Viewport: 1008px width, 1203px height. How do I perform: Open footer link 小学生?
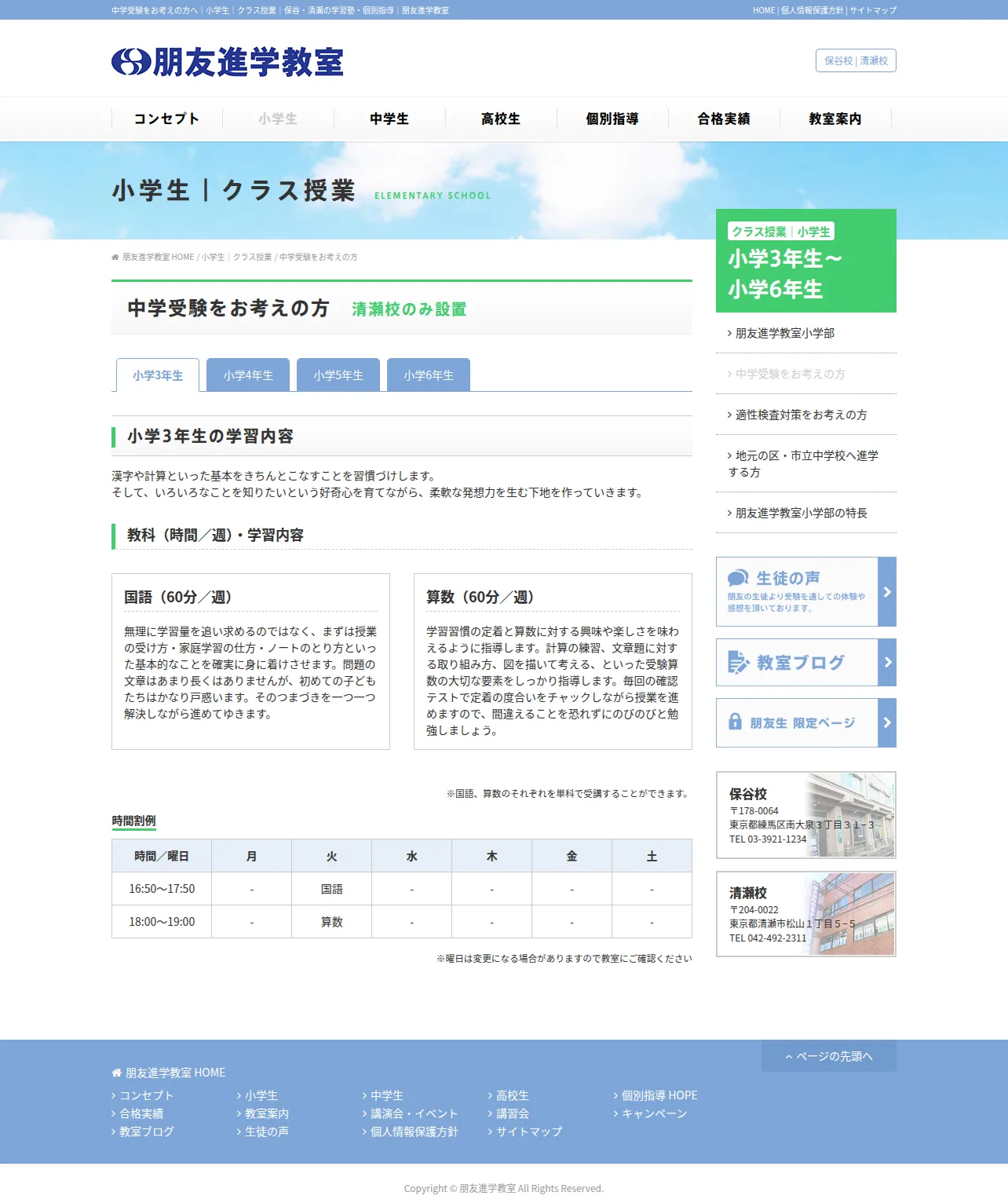(261, 1095)
